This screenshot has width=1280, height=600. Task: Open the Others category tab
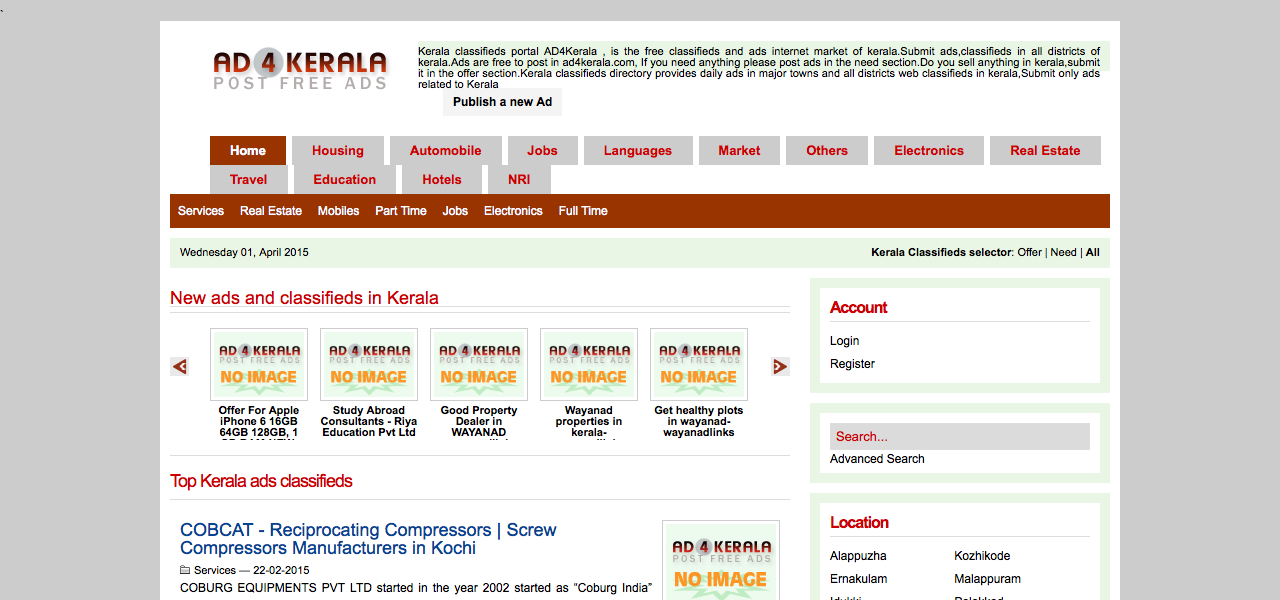(827, 151)
